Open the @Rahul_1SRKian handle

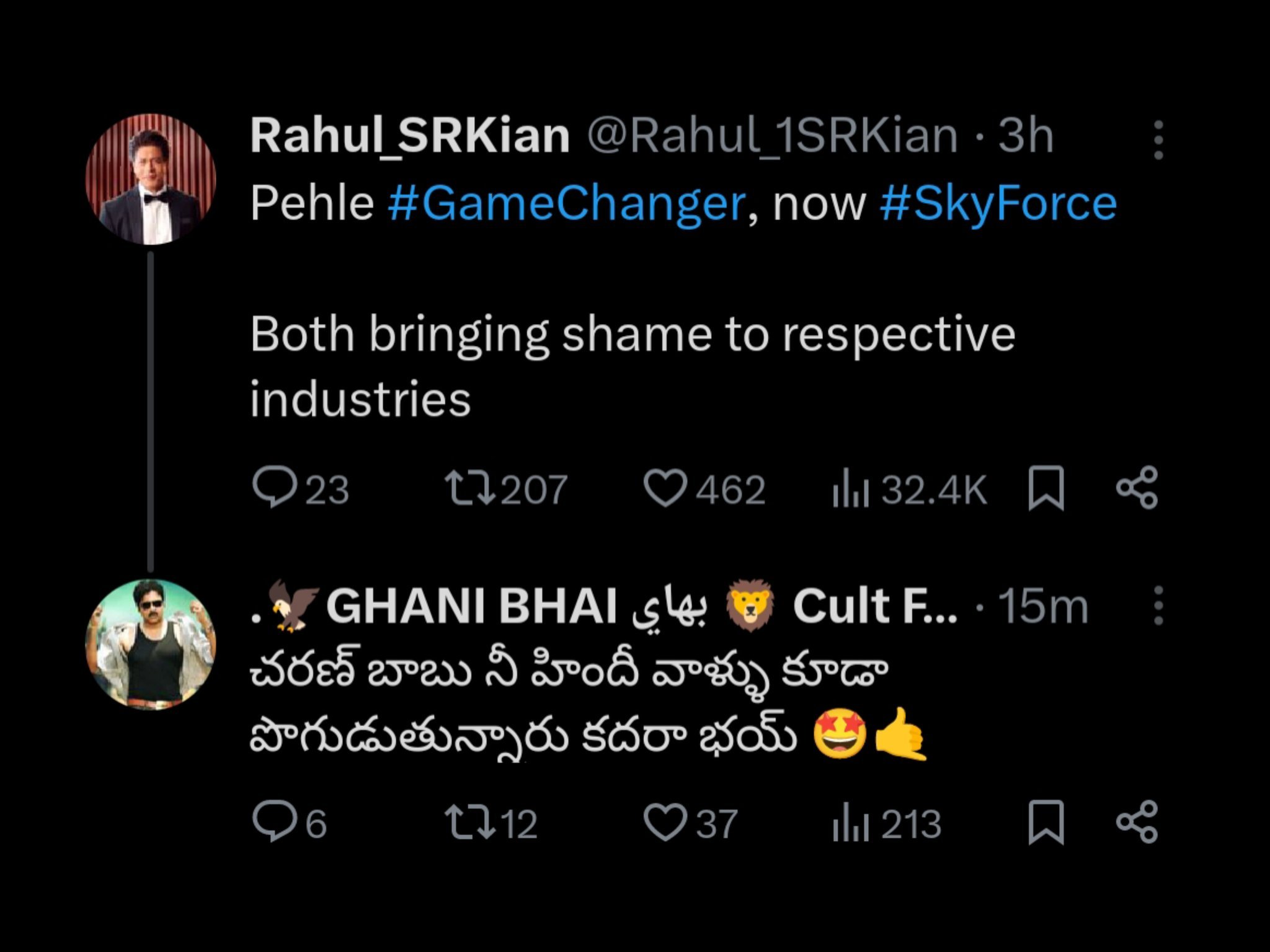coord(773,136)
